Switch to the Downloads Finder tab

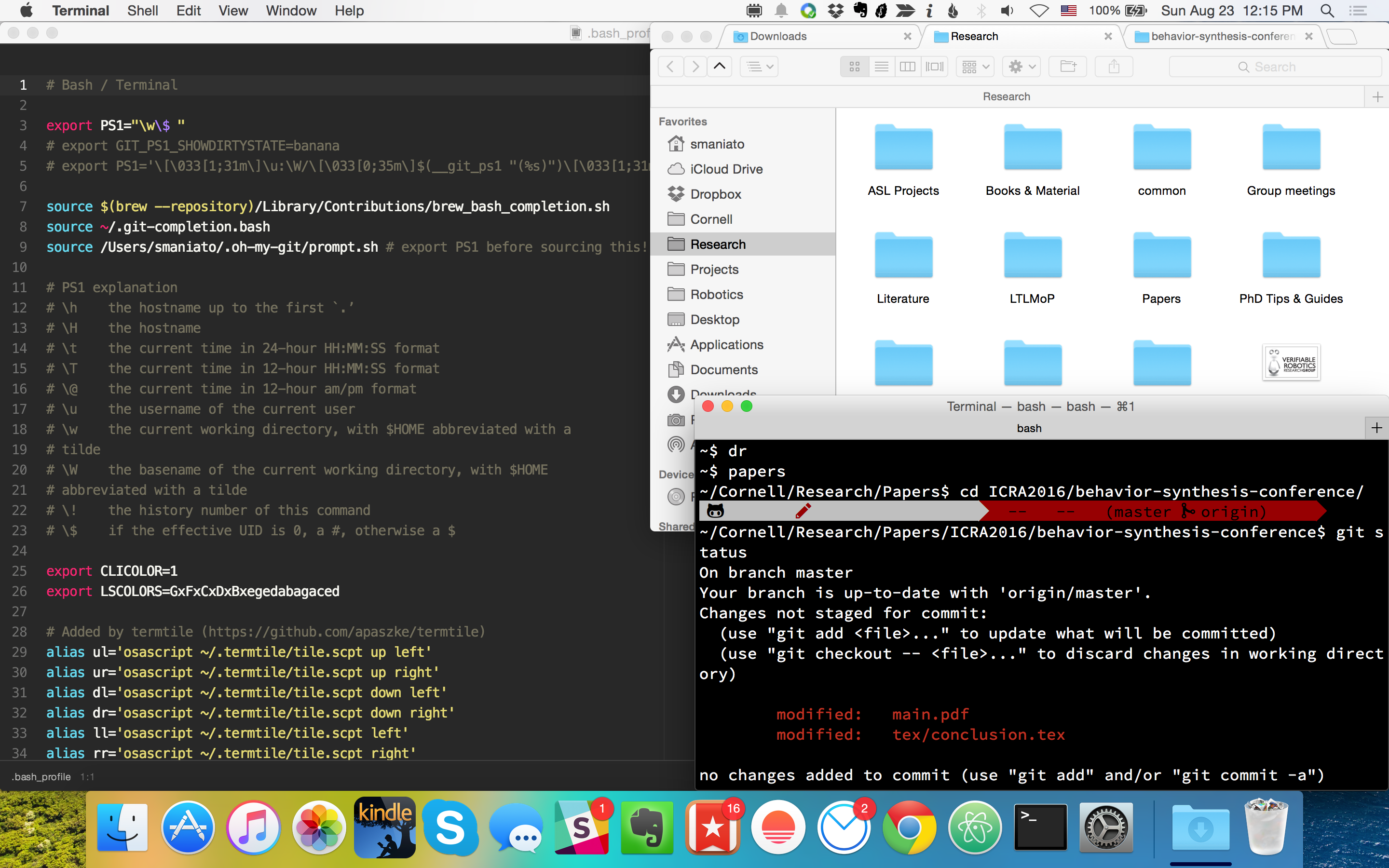[778, 36]
